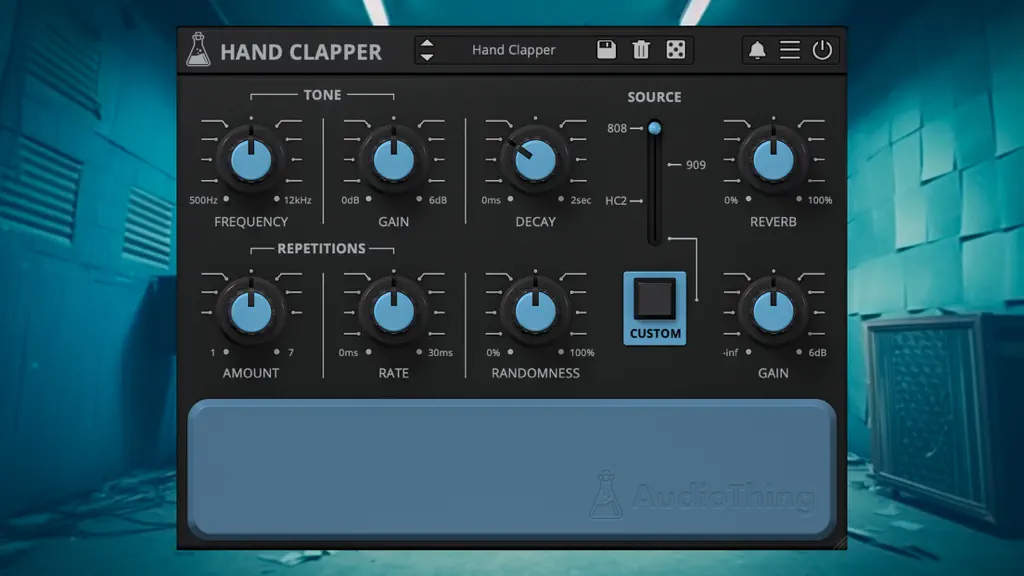Open the hamburger menu

tap(790, 50)
